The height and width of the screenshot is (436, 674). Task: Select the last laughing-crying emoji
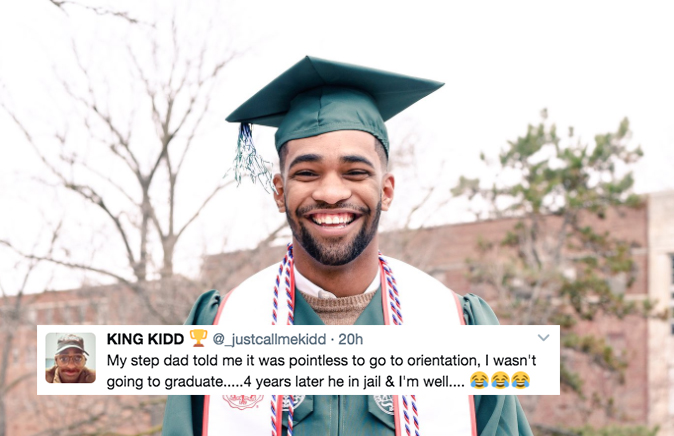click(x=520, y=381)
